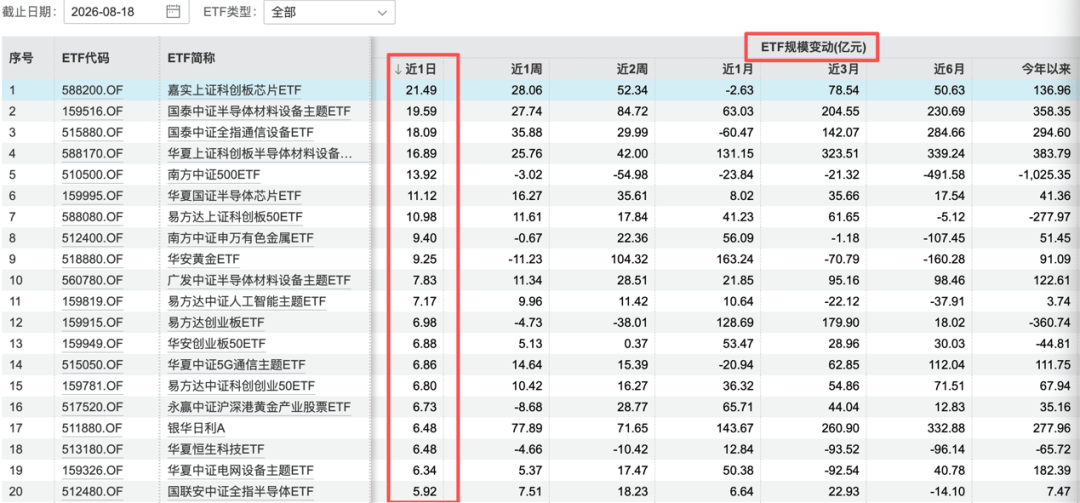This screenshot has width=1080, height=503.
Task: Click the 77.89 value in 近1周
Action: [528, 429]
